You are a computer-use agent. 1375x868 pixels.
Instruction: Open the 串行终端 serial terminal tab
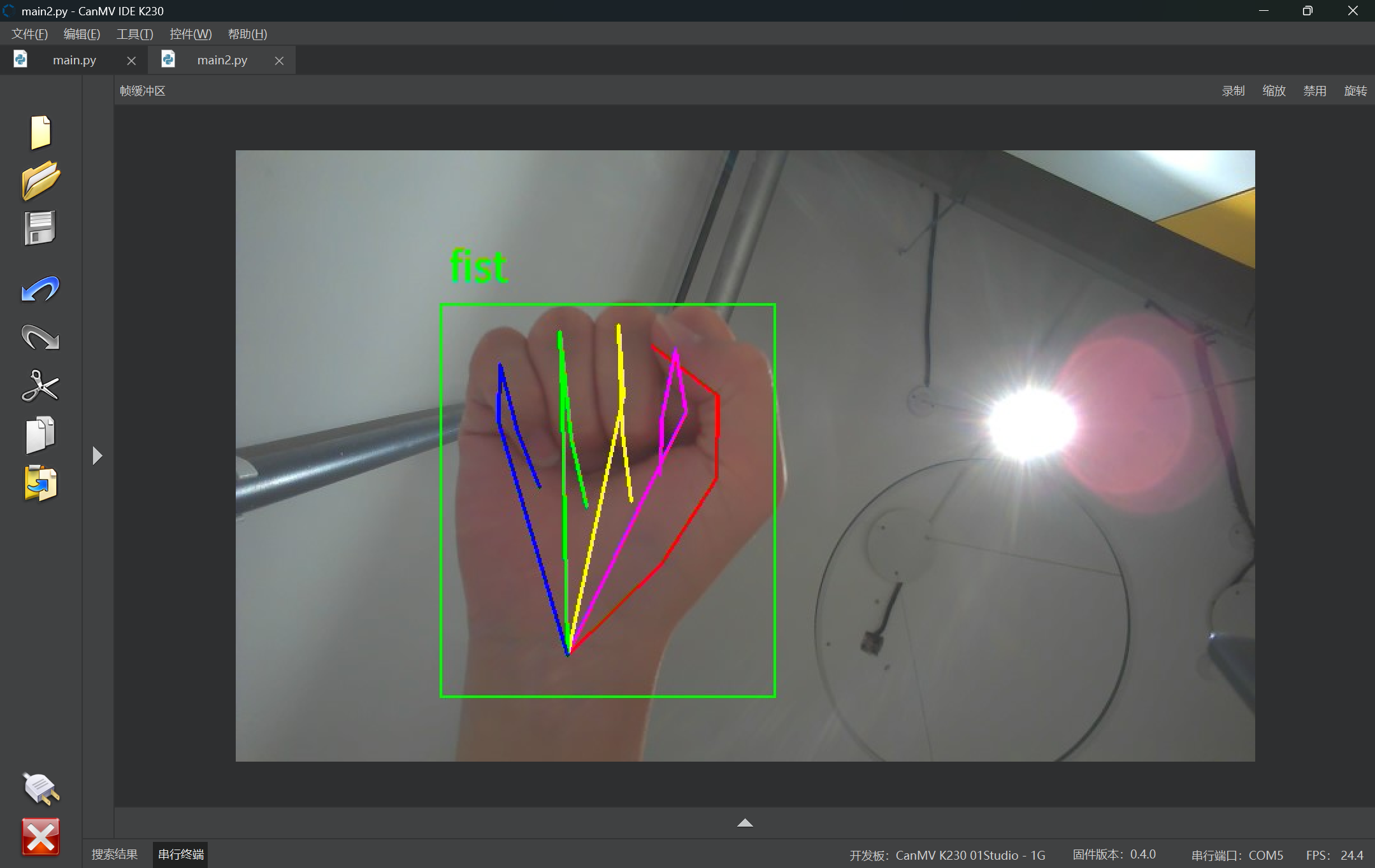[181, 854]
